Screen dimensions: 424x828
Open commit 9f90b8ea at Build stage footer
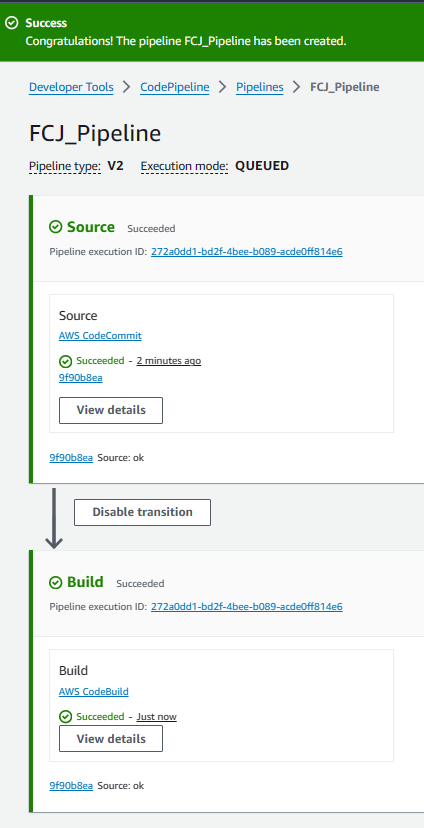pos(71,786)
